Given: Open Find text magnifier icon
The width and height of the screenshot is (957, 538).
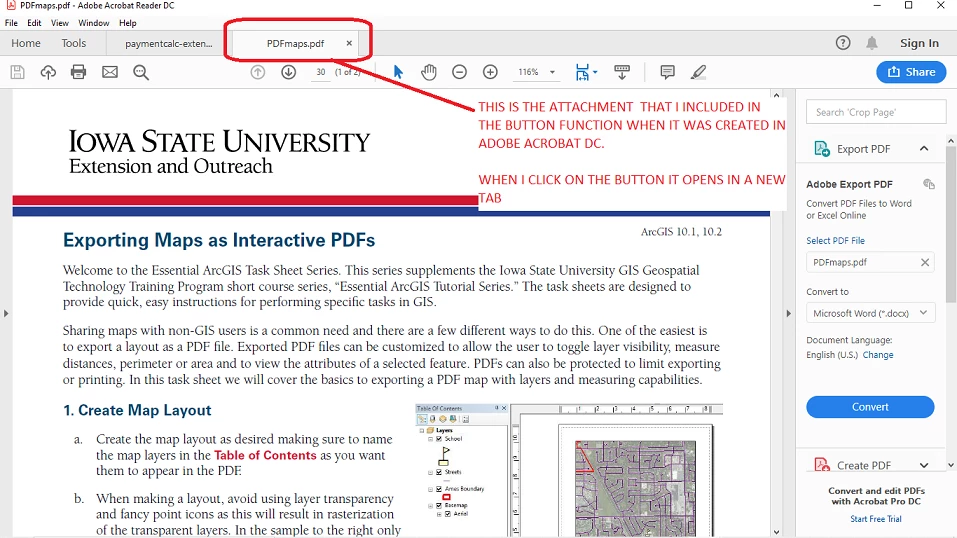Looking at the screenshot, I should (141, 72).
